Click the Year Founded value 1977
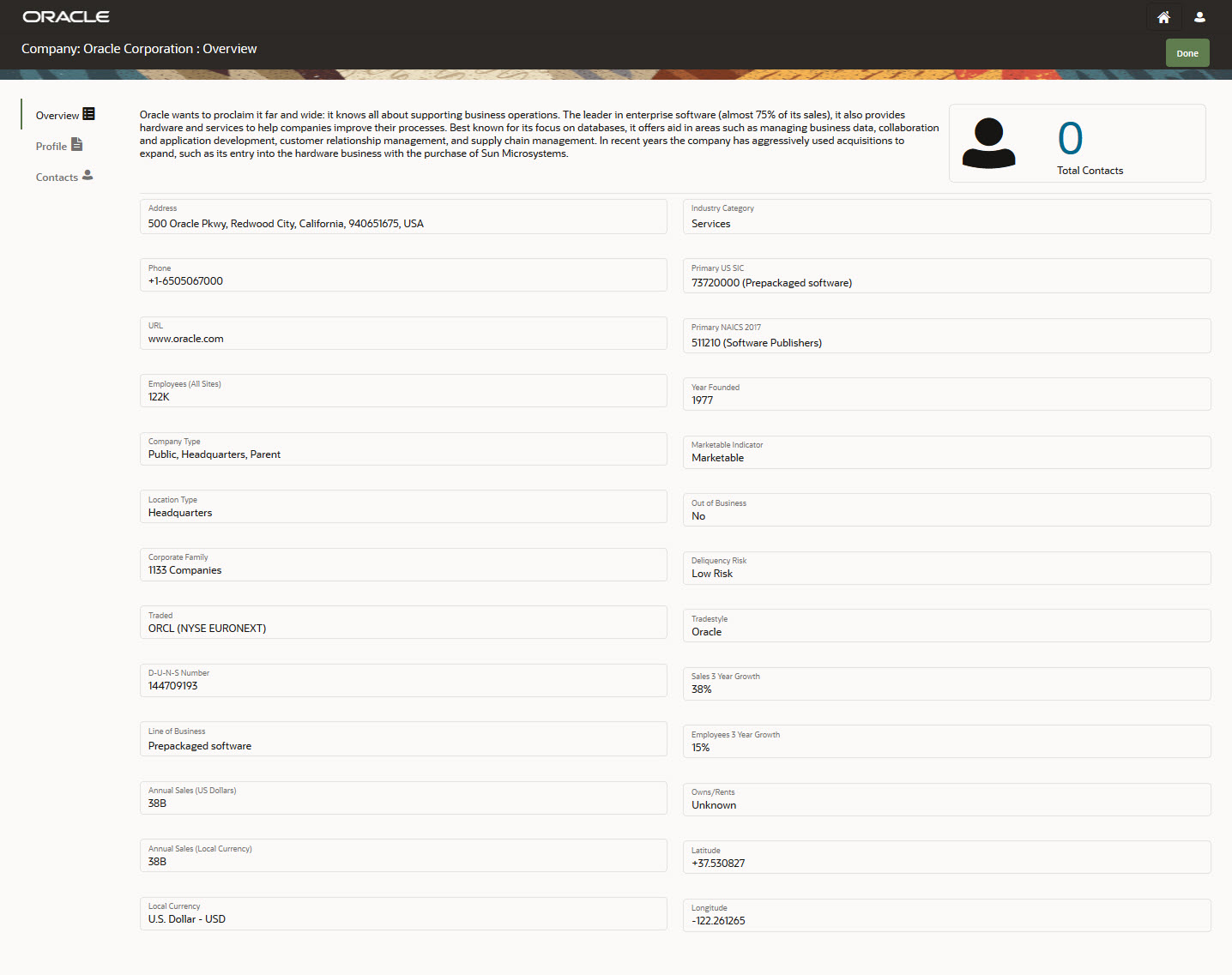The image size is (1232, 975). point(703,400)
